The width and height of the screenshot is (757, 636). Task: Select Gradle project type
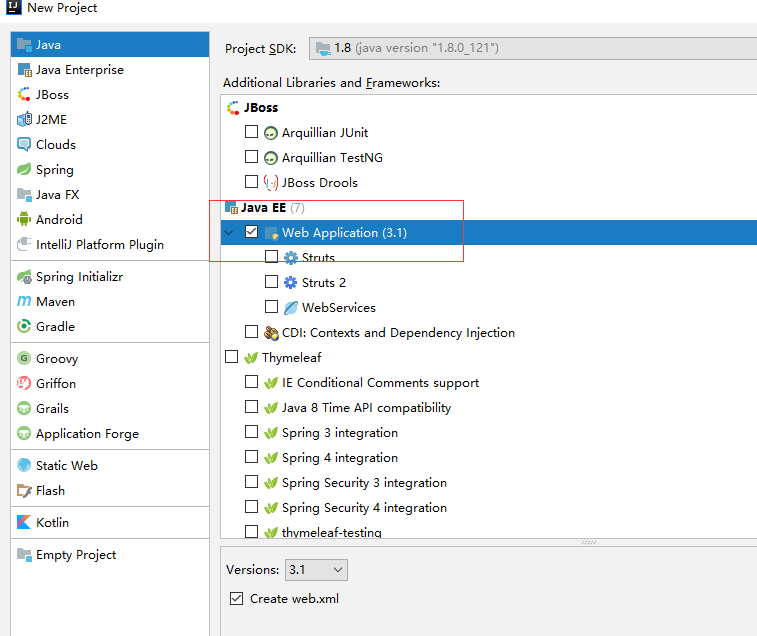(110, 326)
